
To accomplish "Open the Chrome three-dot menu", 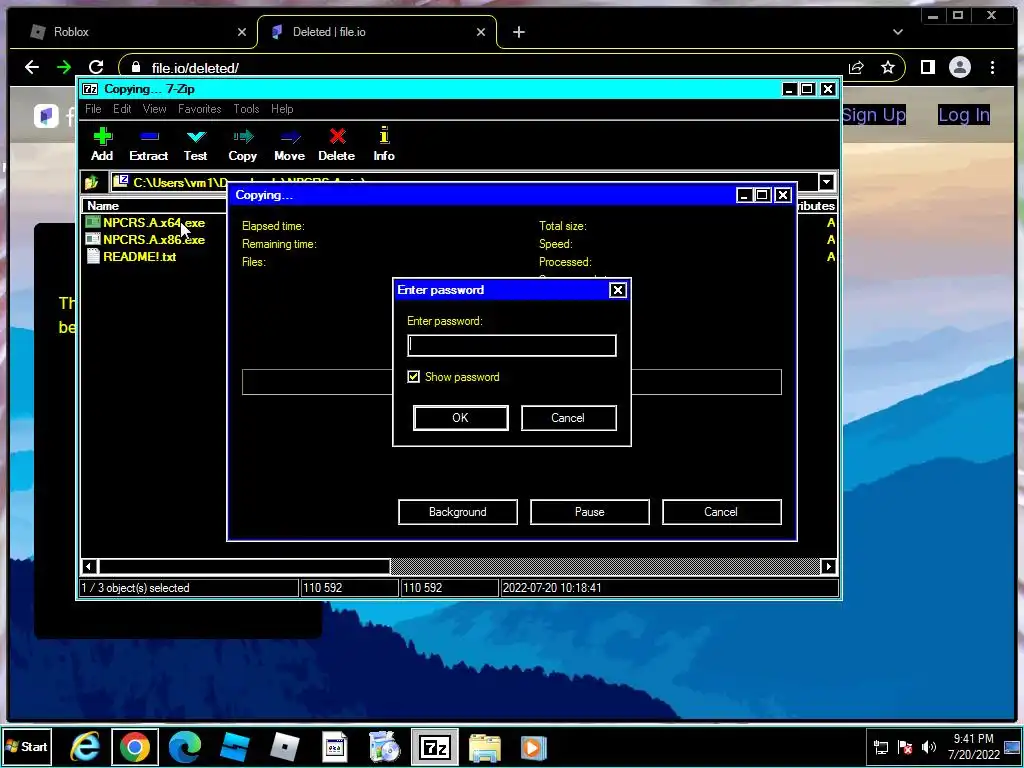I will tap(992, 67).
